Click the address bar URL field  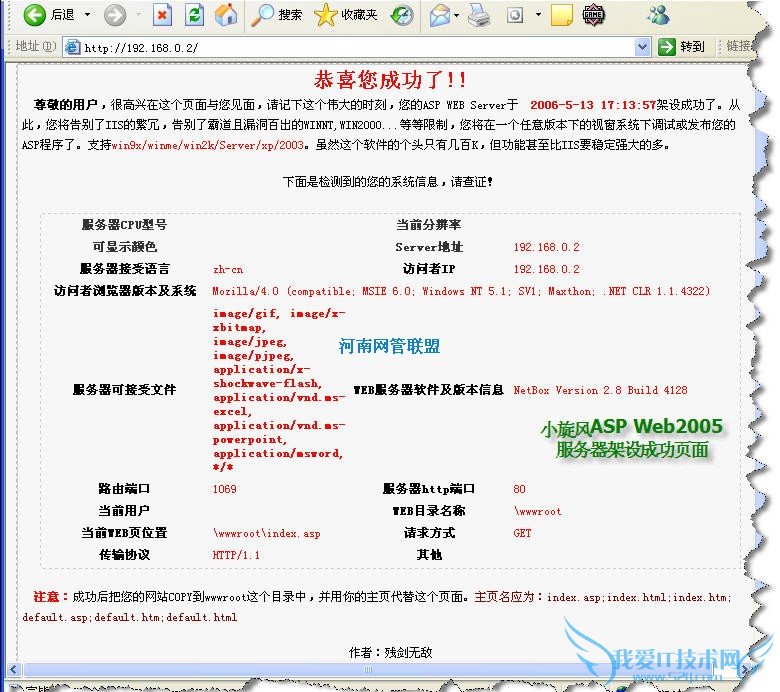(358, 48)
